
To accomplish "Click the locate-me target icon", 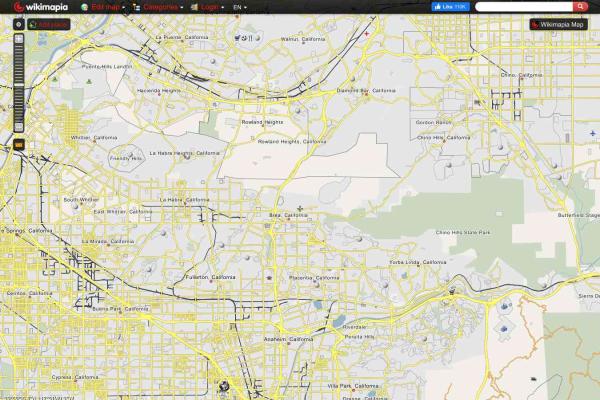I will (x=19, y=24).
